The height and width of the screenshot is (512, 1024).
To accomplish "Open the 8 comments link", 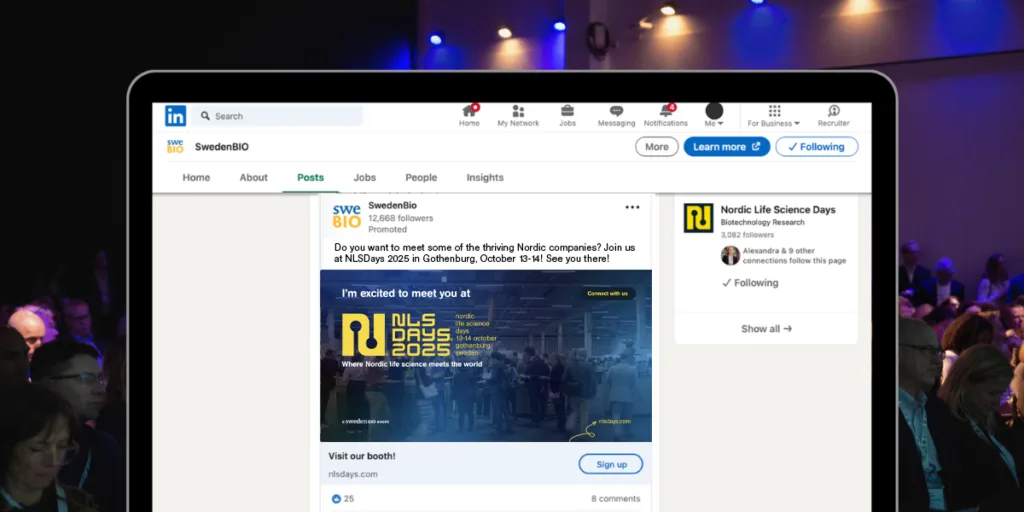I will tap(615, 499).
